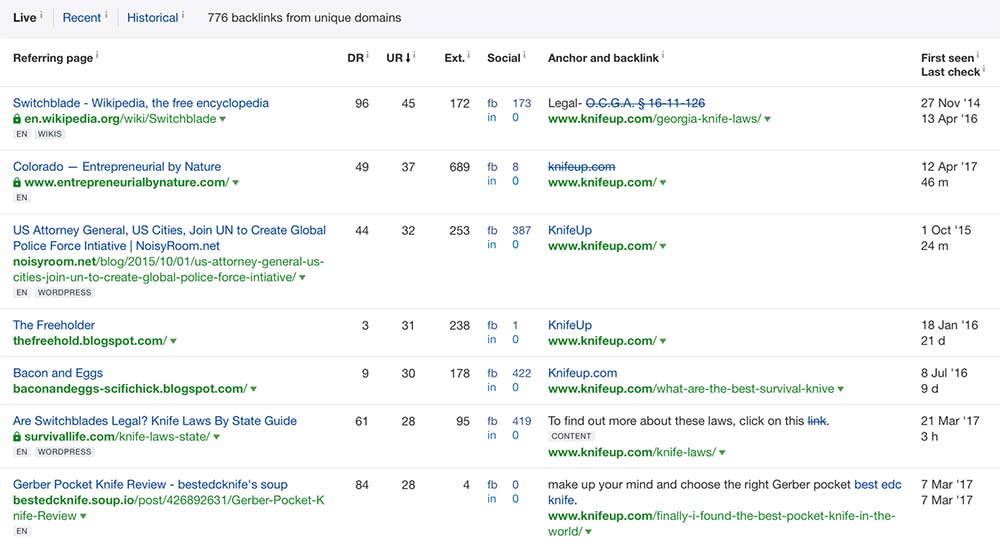1000x546 pixels.
Task: Sort by the Ext. column header
Action: tap(455, 58)
